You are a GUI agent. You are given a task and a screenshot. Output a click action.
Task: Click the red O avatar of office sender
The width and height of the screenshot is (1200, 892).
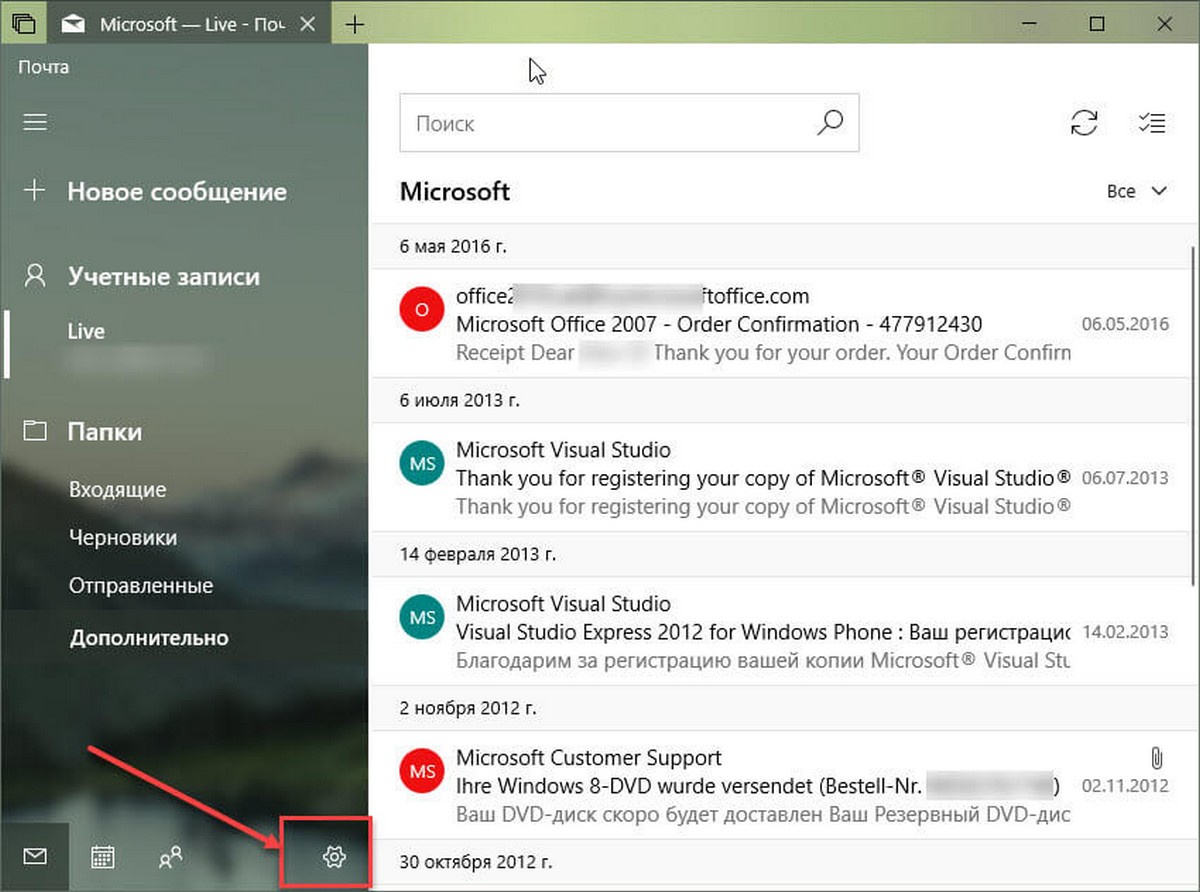coord(421,310)
